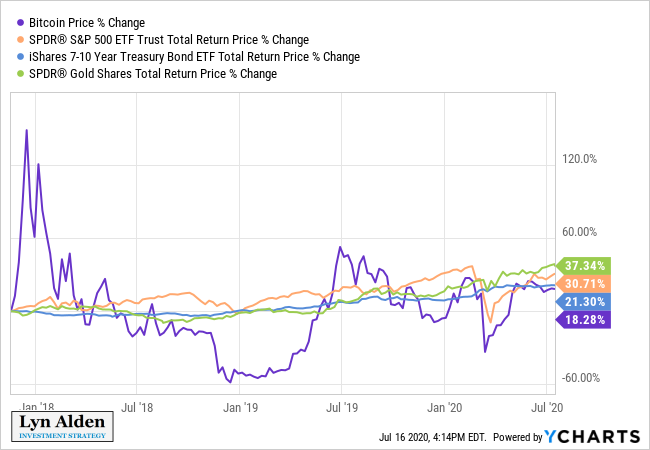
Task: Click the Lyn Alden Investment Strategy logo
Action: coord(62,426)
